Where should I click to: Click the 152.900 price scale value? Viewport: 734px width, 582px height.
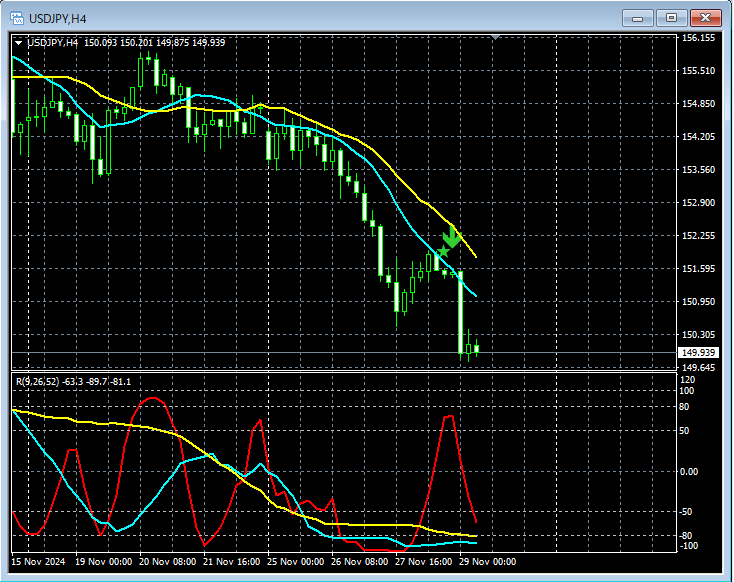698,203
